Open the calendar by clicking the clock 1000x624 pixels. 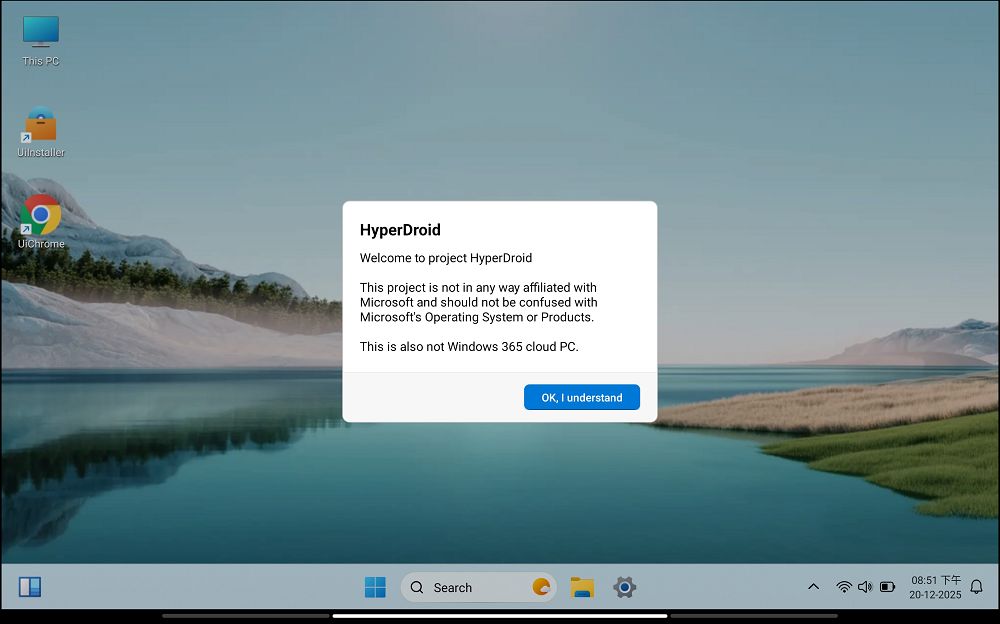[x=934, y=581]
